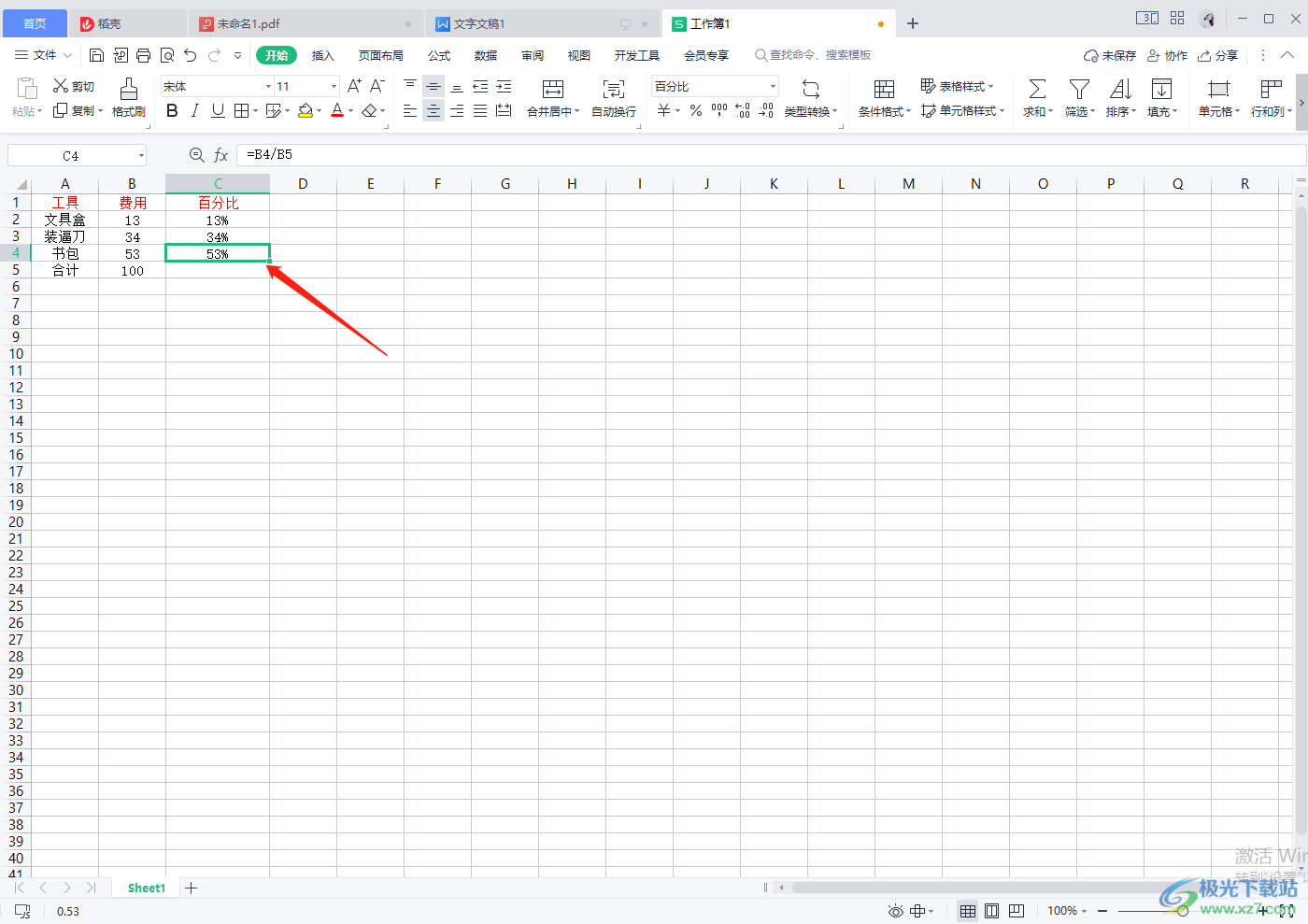This screenshot has height=924, width=1308.
Task: Add a new sheet with plus icon
Action: pyautogui.click(x=191, y=888)
